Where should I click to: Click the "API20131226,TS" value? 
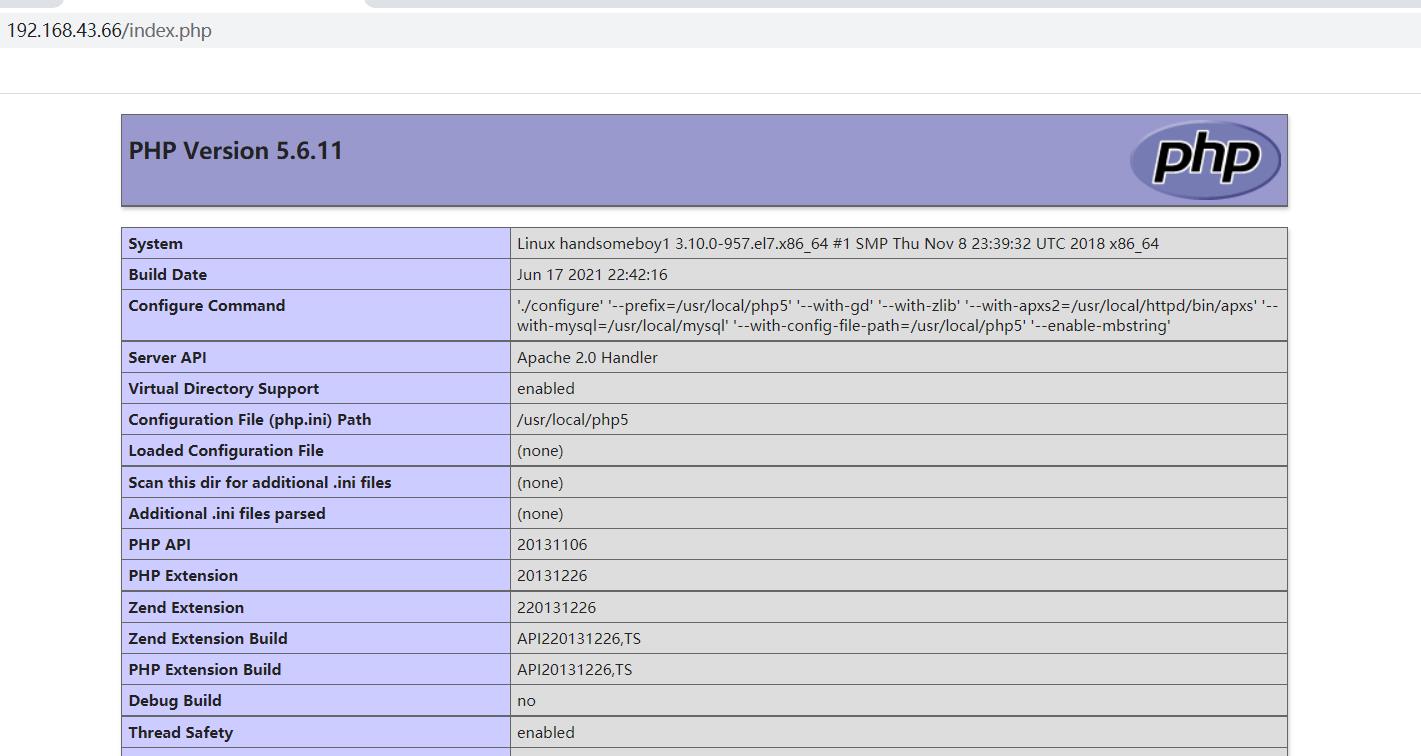575,670
